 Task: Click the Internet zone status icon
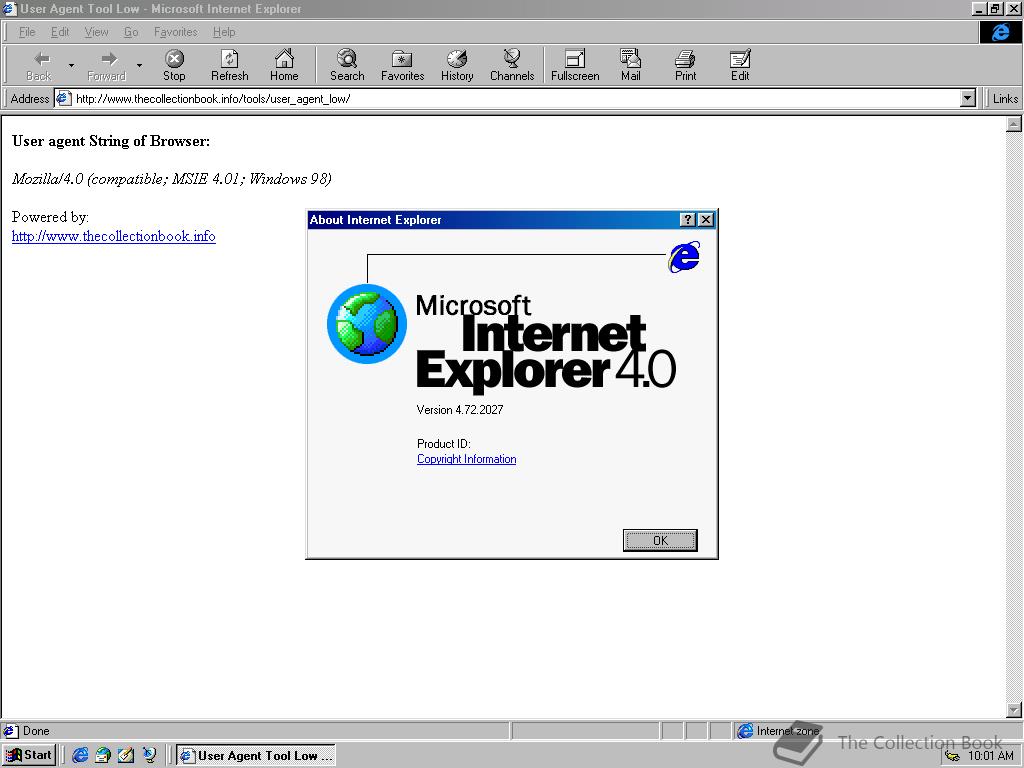745,731
